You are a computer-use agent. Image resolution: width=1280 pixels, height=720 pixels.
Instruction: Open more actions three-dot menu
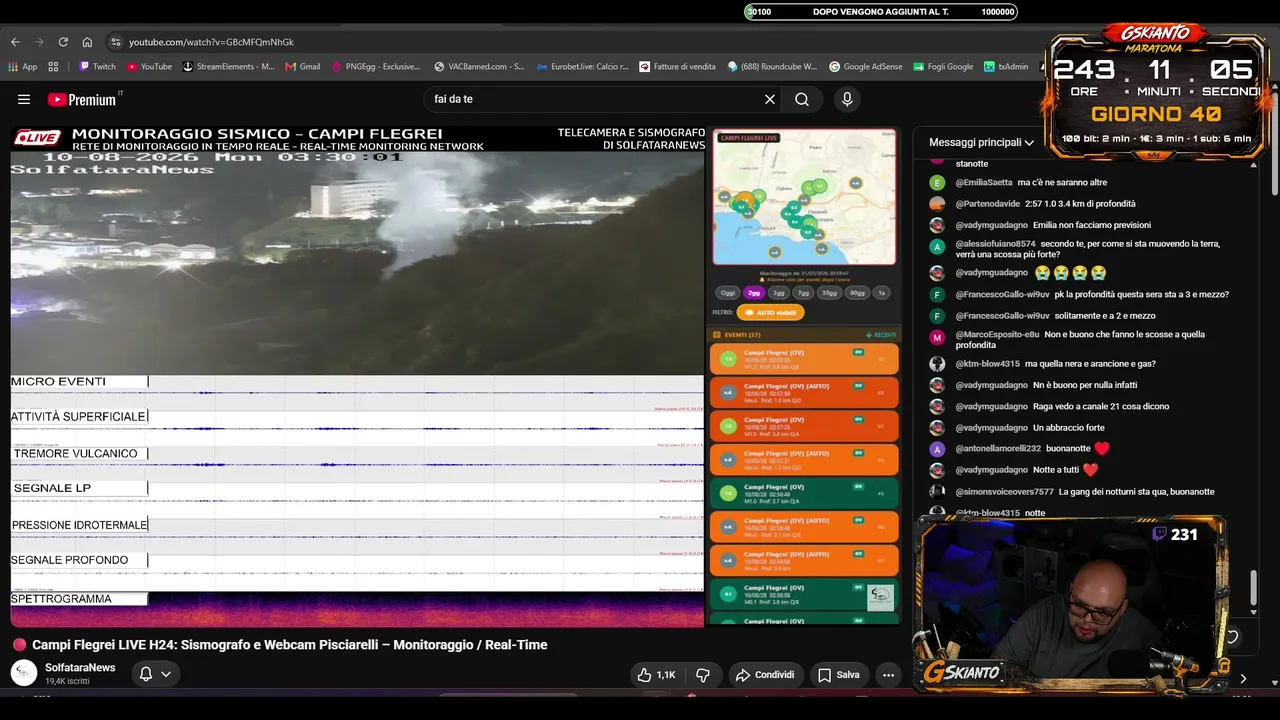[x=888, y=675]
